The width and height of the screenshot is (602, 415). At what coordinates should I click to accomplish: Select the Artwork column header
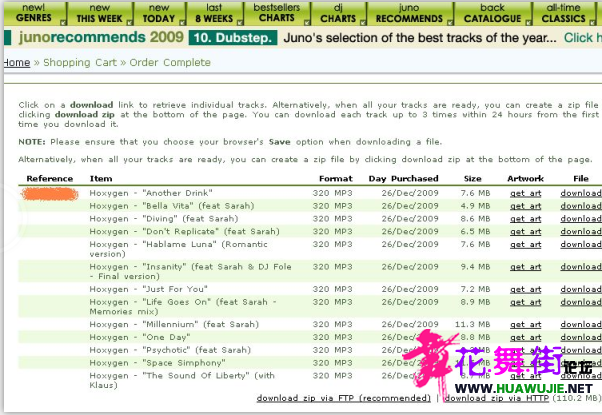[525, 179]
